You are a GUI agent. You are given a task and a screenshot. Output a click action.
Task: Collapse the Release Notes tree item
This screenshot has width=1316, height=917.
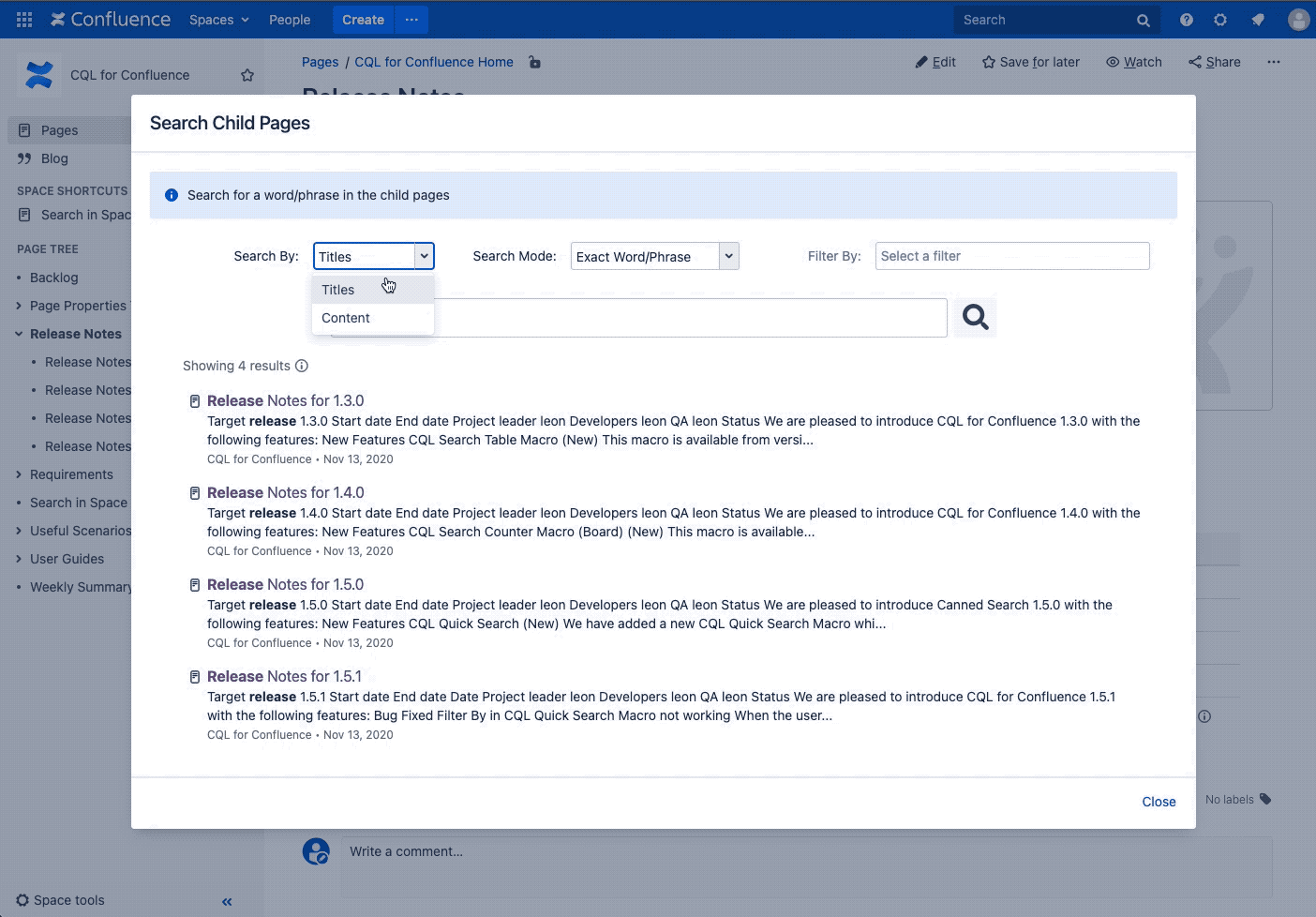19,334
